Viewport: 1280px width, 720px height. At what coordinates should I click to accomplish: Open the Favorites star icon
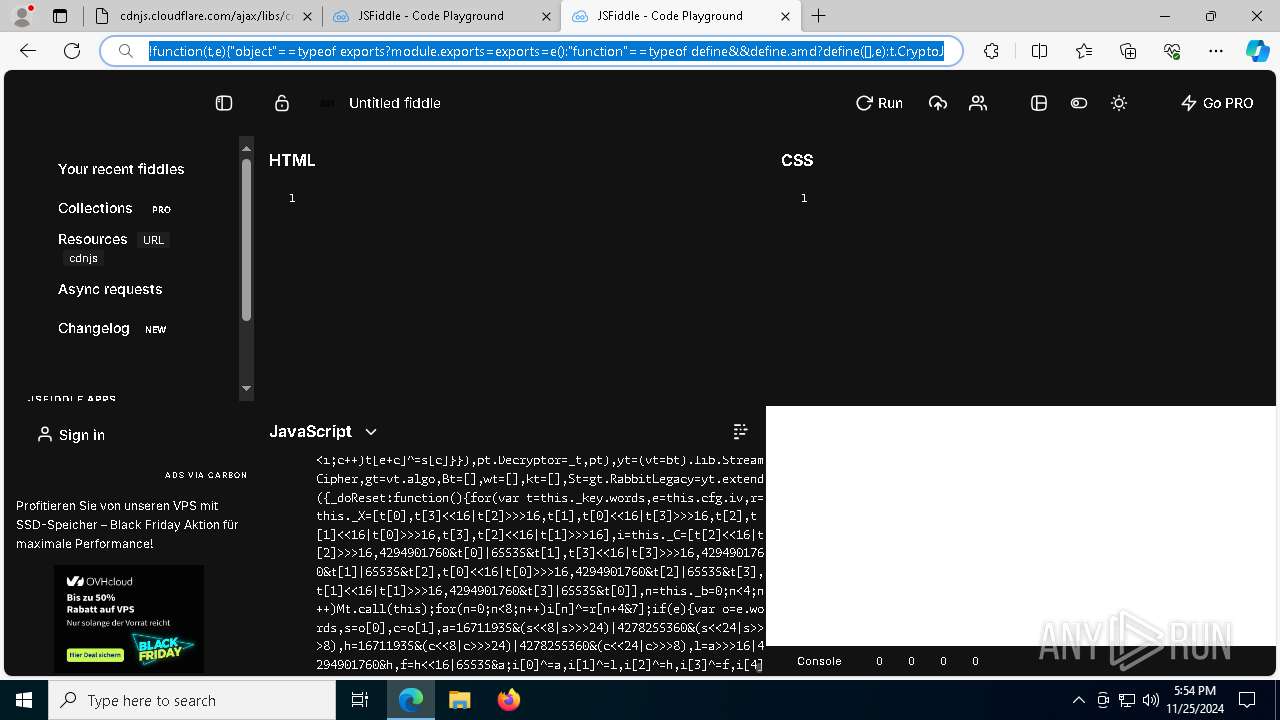(1084, 51)
